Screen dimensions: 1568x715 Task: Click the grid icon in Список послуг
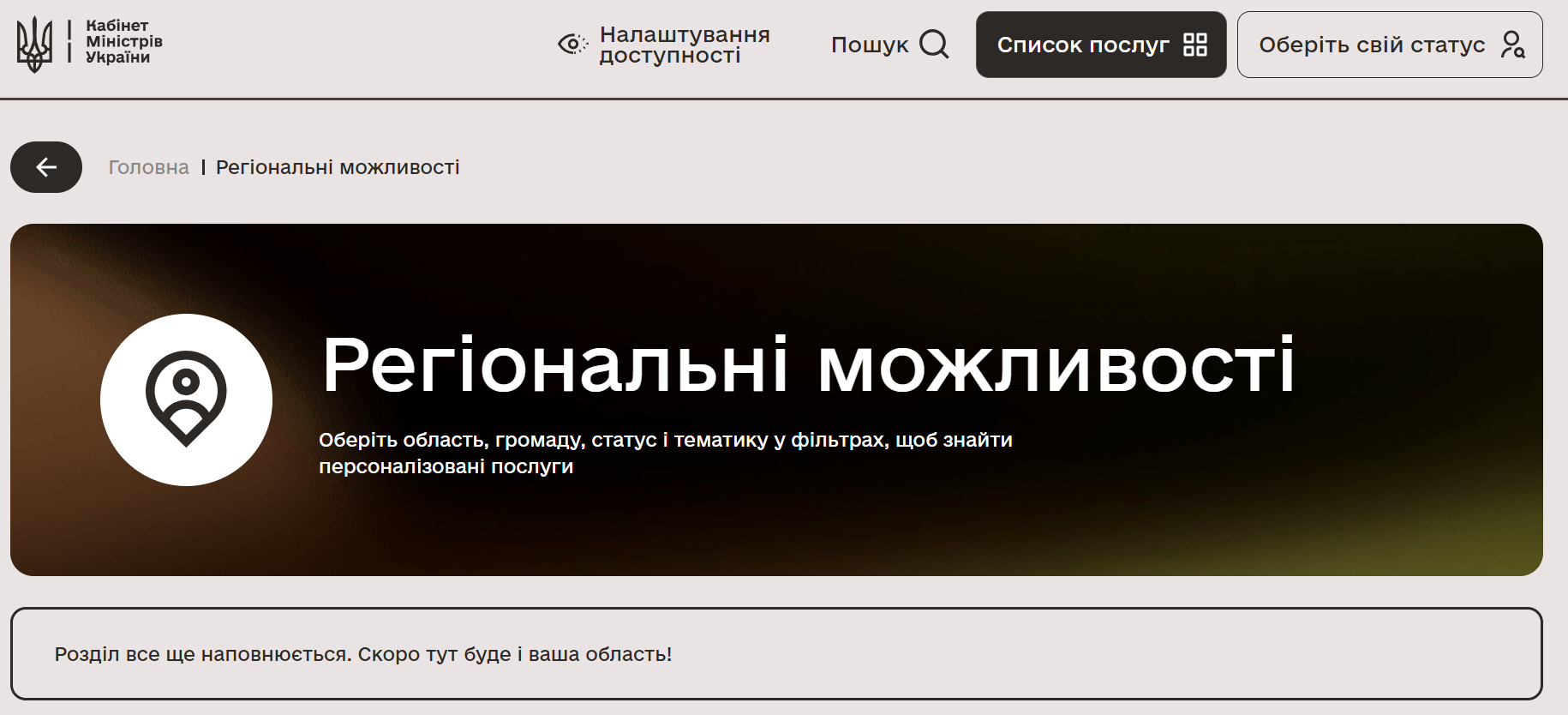coord(1194,45)
